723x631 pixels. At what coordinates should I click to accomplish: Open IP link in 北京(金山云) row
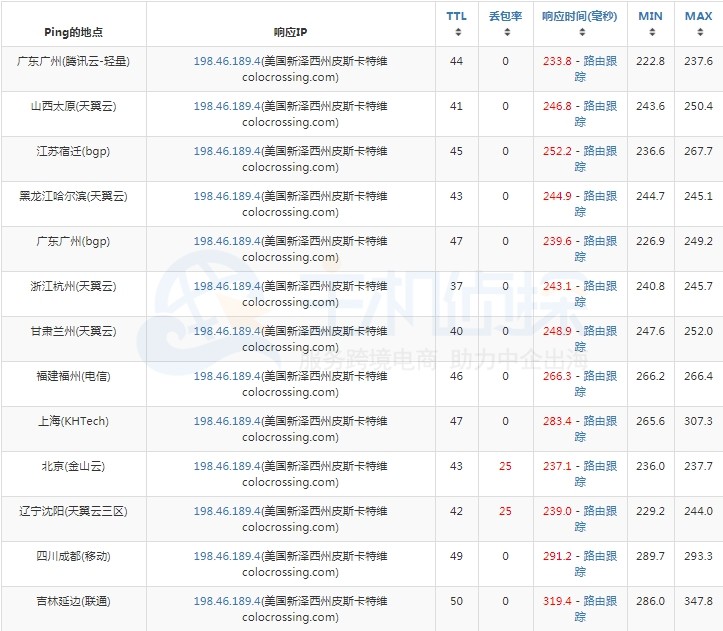point(227,466)
